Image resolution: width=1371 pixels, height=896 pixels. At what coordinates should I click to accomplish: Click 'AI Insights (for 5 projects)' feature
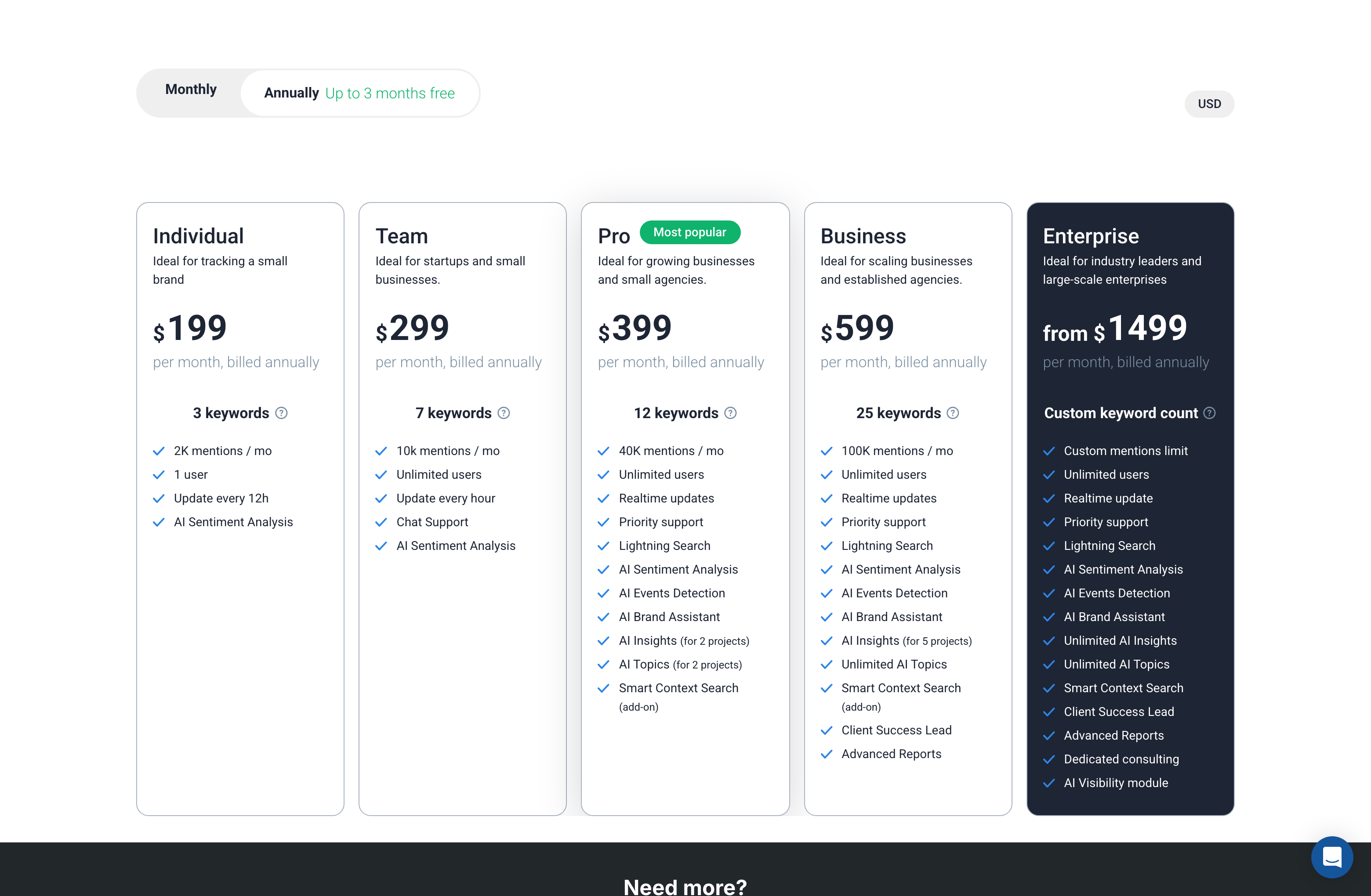point(906,640)
